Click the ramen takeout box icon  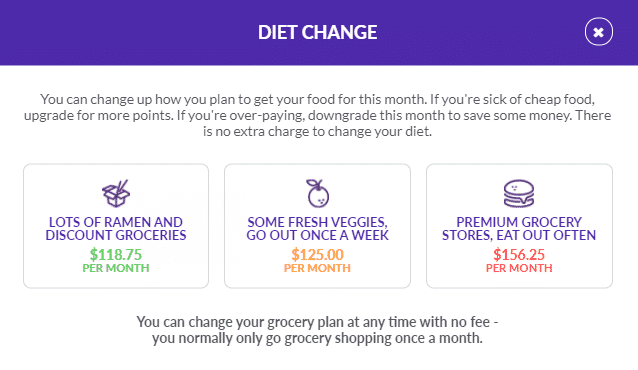[x=116, y=193]
